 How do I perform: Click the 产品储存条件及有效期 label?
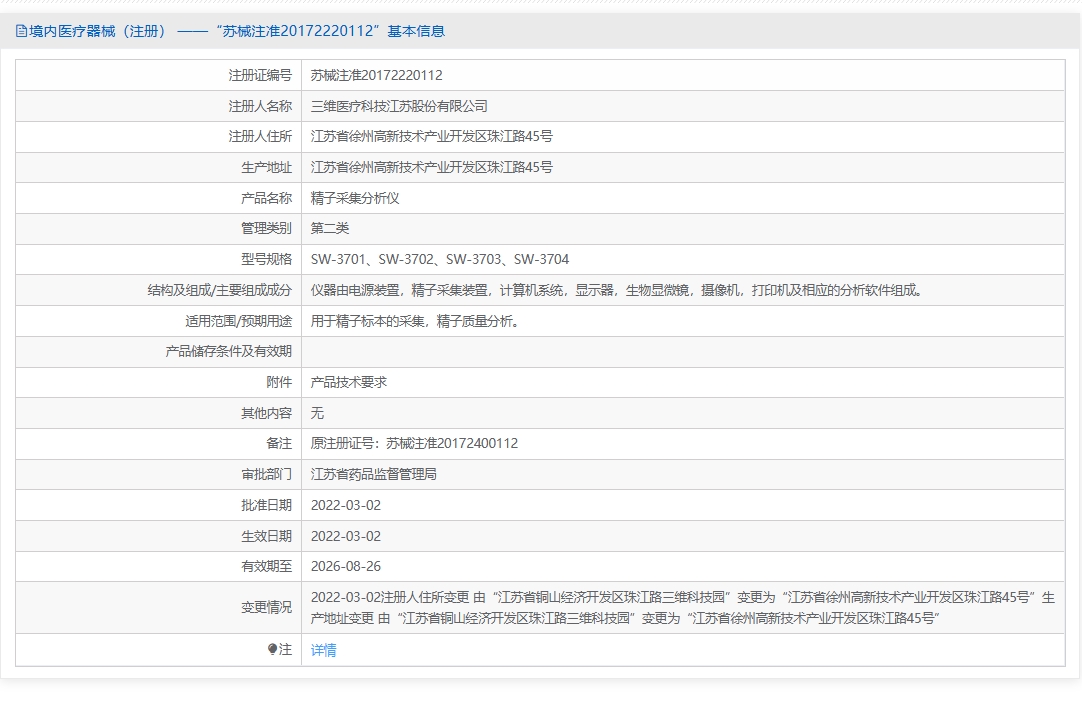(228, 351)
